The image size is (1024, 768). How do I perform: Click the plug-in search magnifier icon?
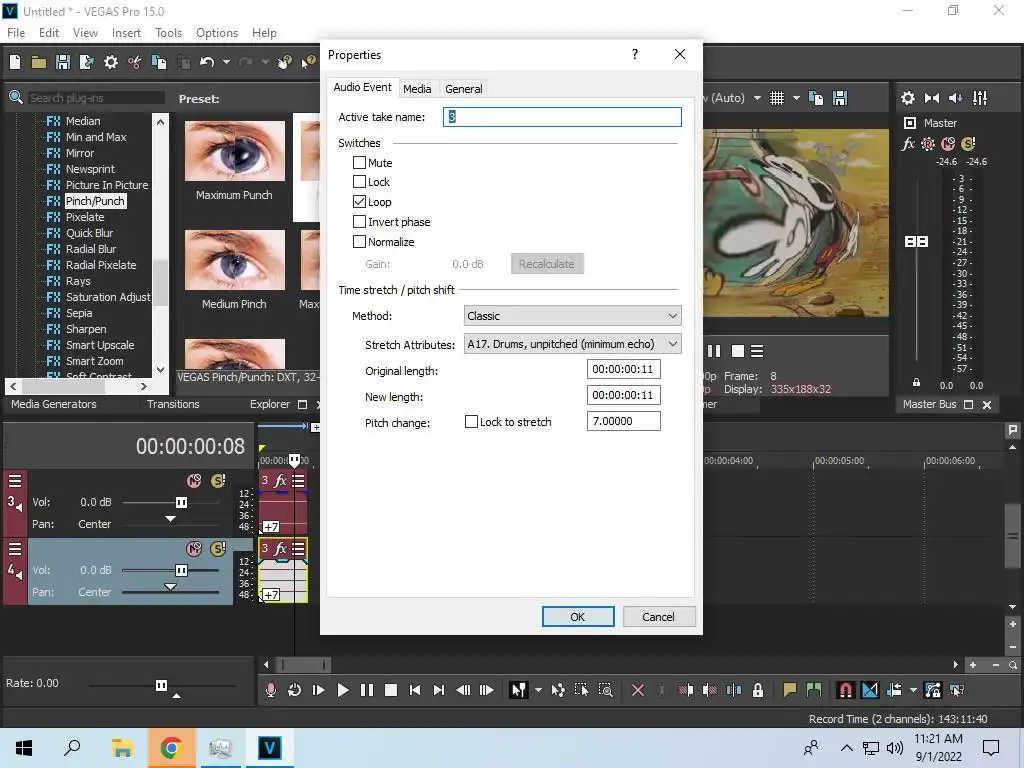(16, 98)
